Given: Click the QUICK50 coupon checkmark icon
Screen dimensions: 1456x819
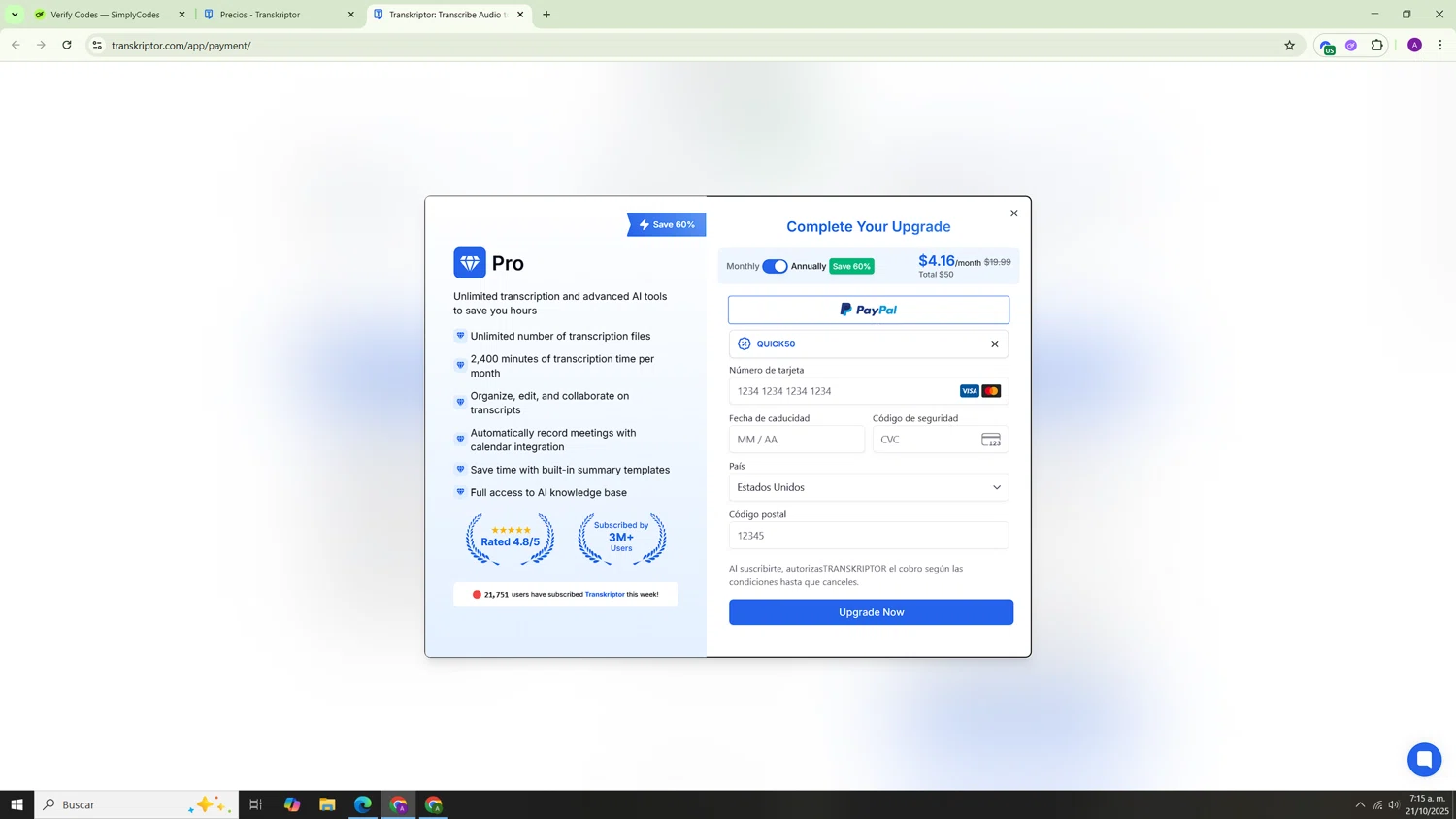Looking at the screenshot, I should coord(745,344).
